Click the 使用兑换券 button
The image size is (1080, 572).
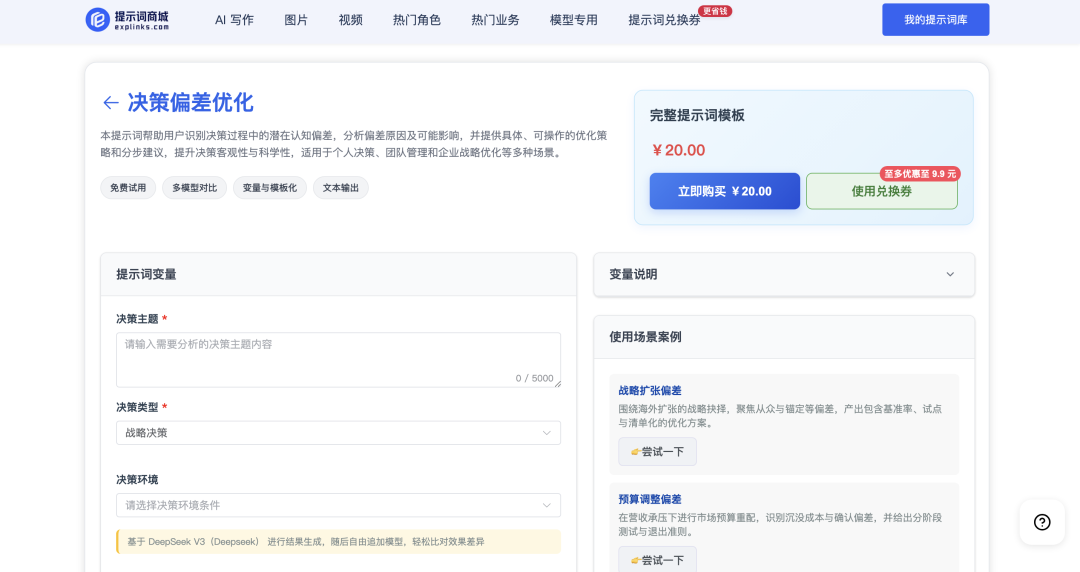pyautogui.click(x=881, y=192)
